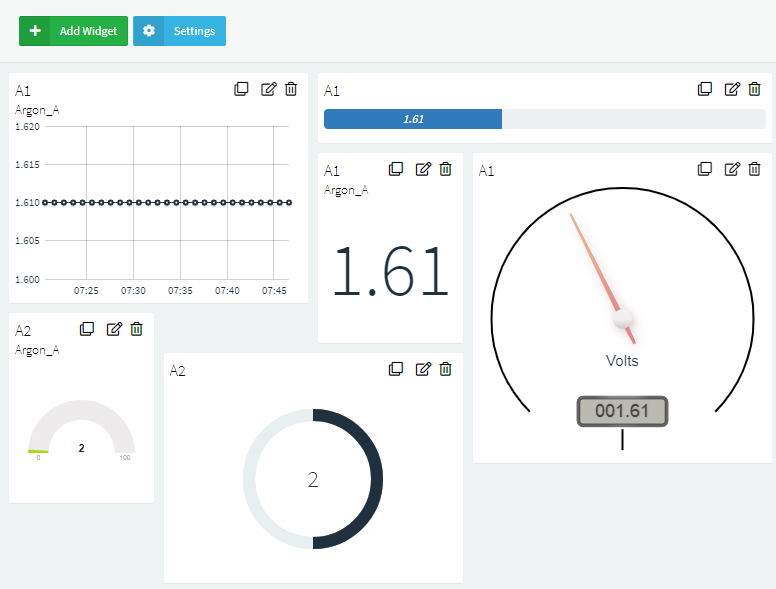776x589 pixels.
Task: Click the 07:45 time axis label
Action: point(274,291)
